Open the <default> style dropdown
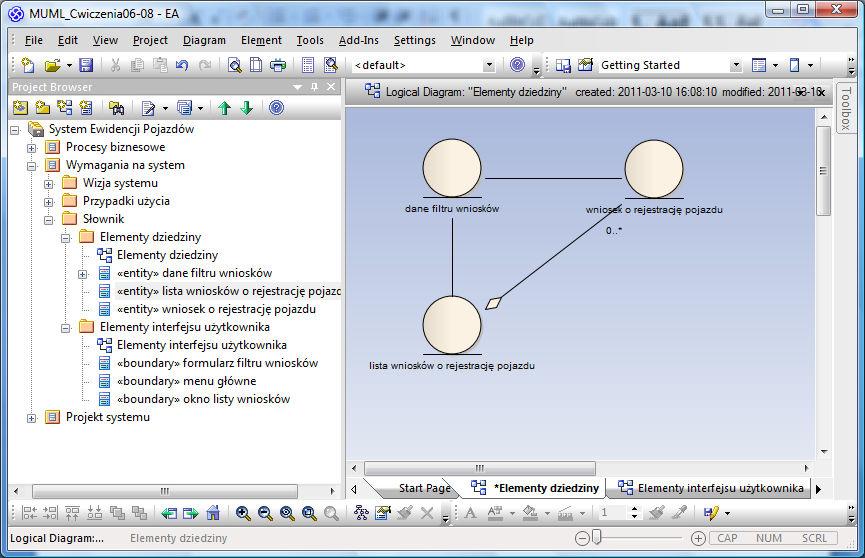 coord(489,65)
